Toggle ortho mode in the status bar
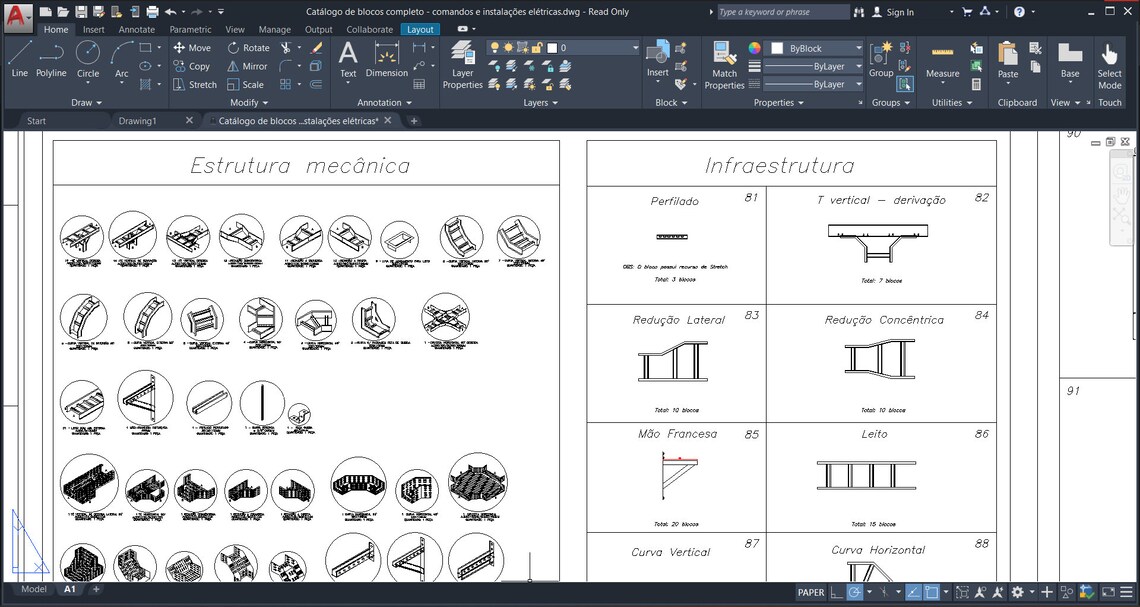Image resolution: width=1140 pixels, height=607 pixels. tap(837, 592)
